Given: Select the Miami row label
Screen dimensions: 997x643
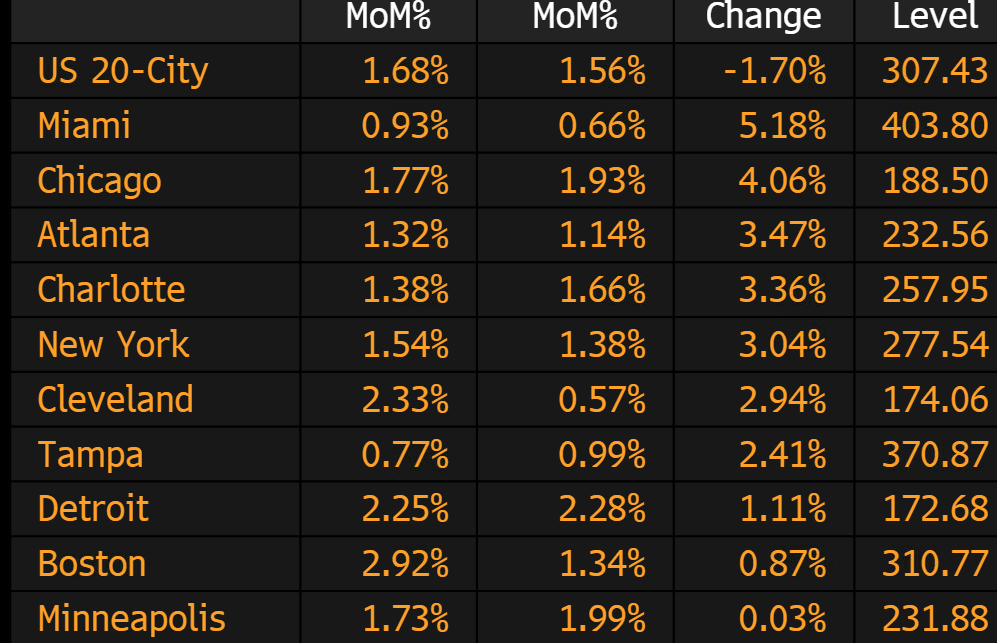Looking at the screenshot, I should click(x=84, y=126).
